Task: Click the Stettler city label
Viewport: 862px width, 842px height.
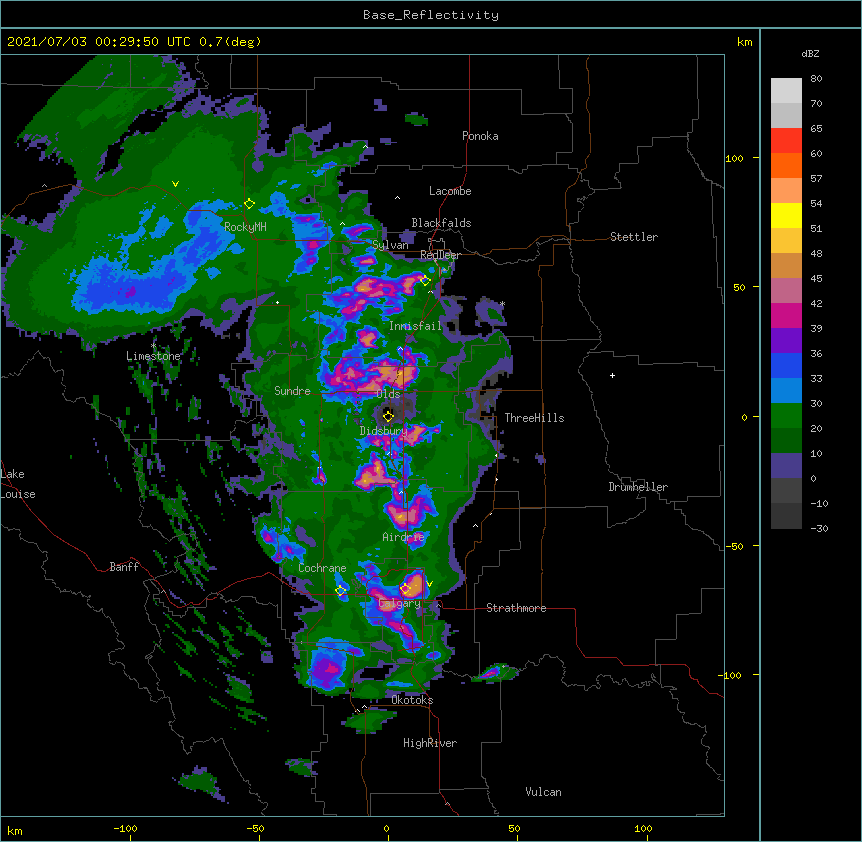Action: click(x=634, y=237)
